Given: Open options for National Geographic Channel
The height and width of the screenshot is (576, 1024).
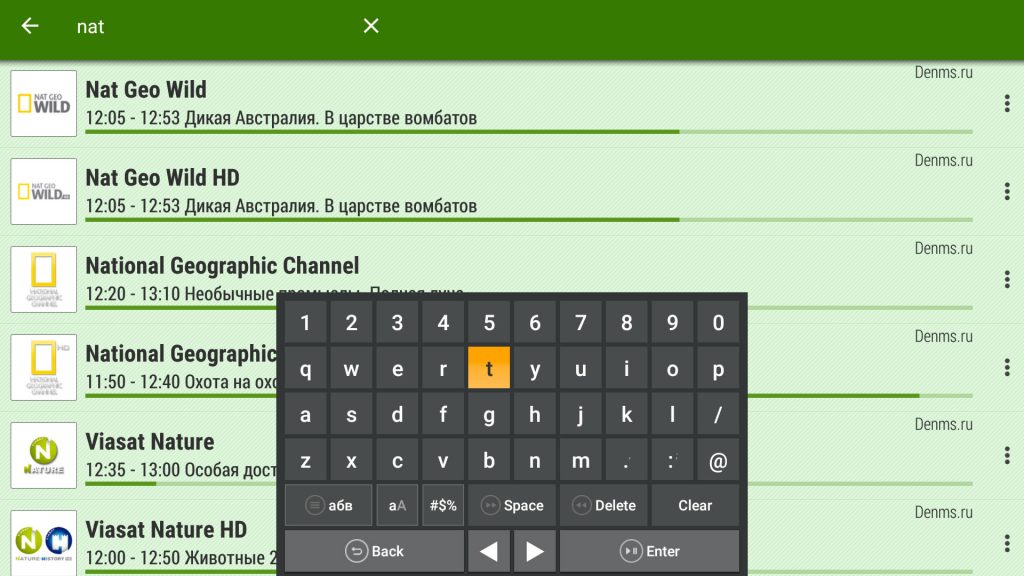Looking at the screenshot, I should (1007, 280).
